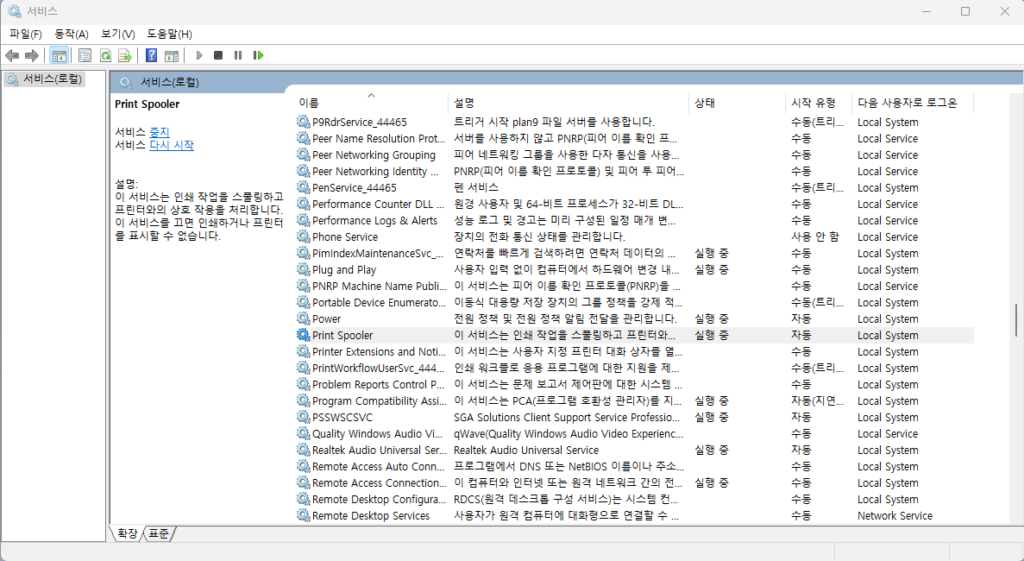Sort by the 상태 column header
Image resolution: width=1024 pixels, height=561 pixels.
[x=737, y=103]
